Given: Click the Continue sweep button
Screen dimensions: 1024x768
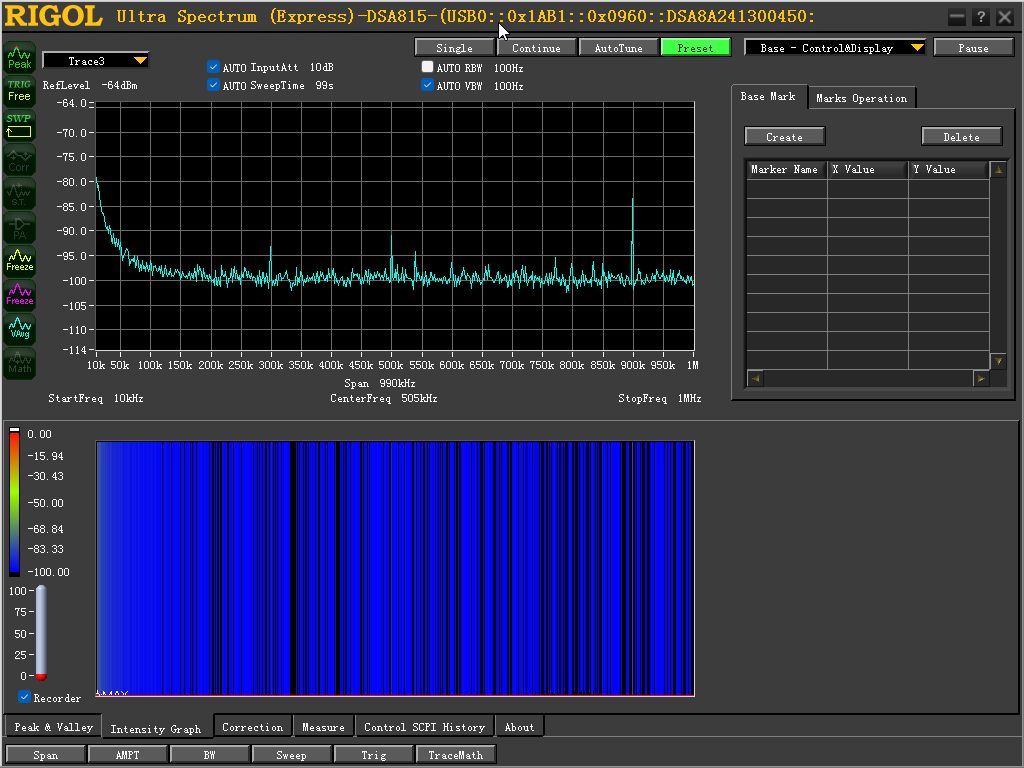Looking at the screenshot, I should 536,48.
